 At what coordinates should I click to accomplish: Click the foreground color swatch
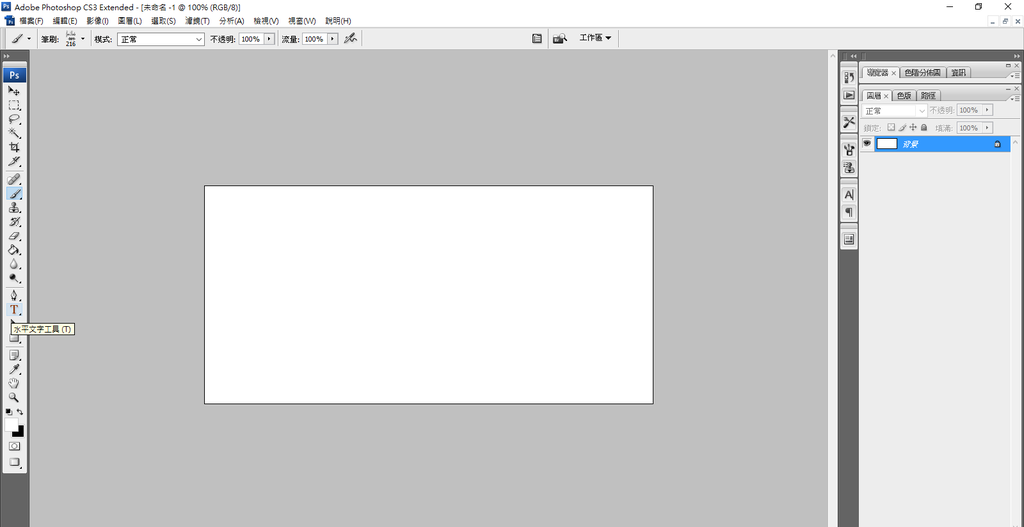pyautogui.click(x=11, y=424)
